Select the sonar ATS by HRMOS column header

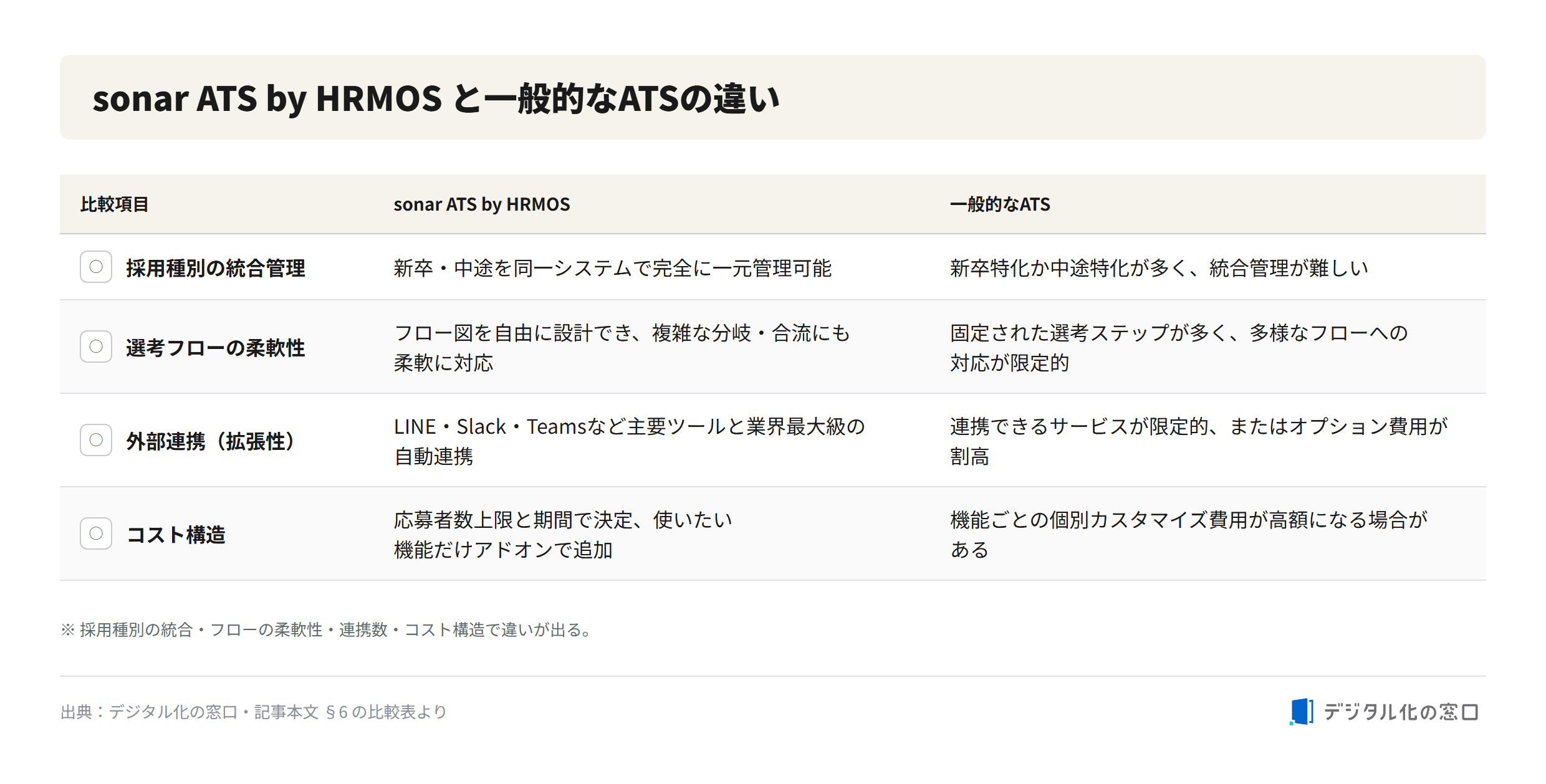coord(482,204)
